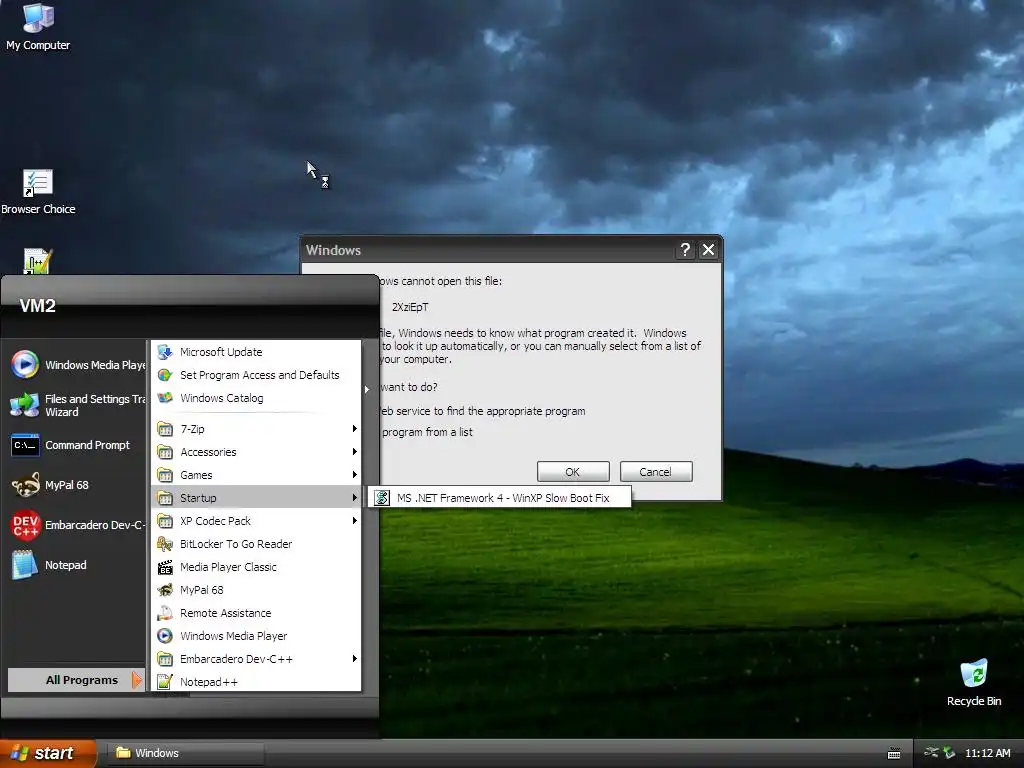Launch BitLocker To Go Reader

point(256,544)
